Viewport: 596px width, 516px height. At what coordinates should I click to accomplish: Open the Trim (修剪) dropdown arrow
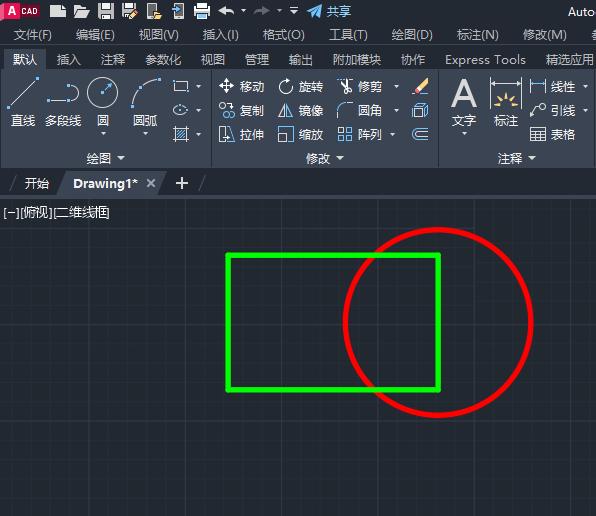click(x=396, y=87)
